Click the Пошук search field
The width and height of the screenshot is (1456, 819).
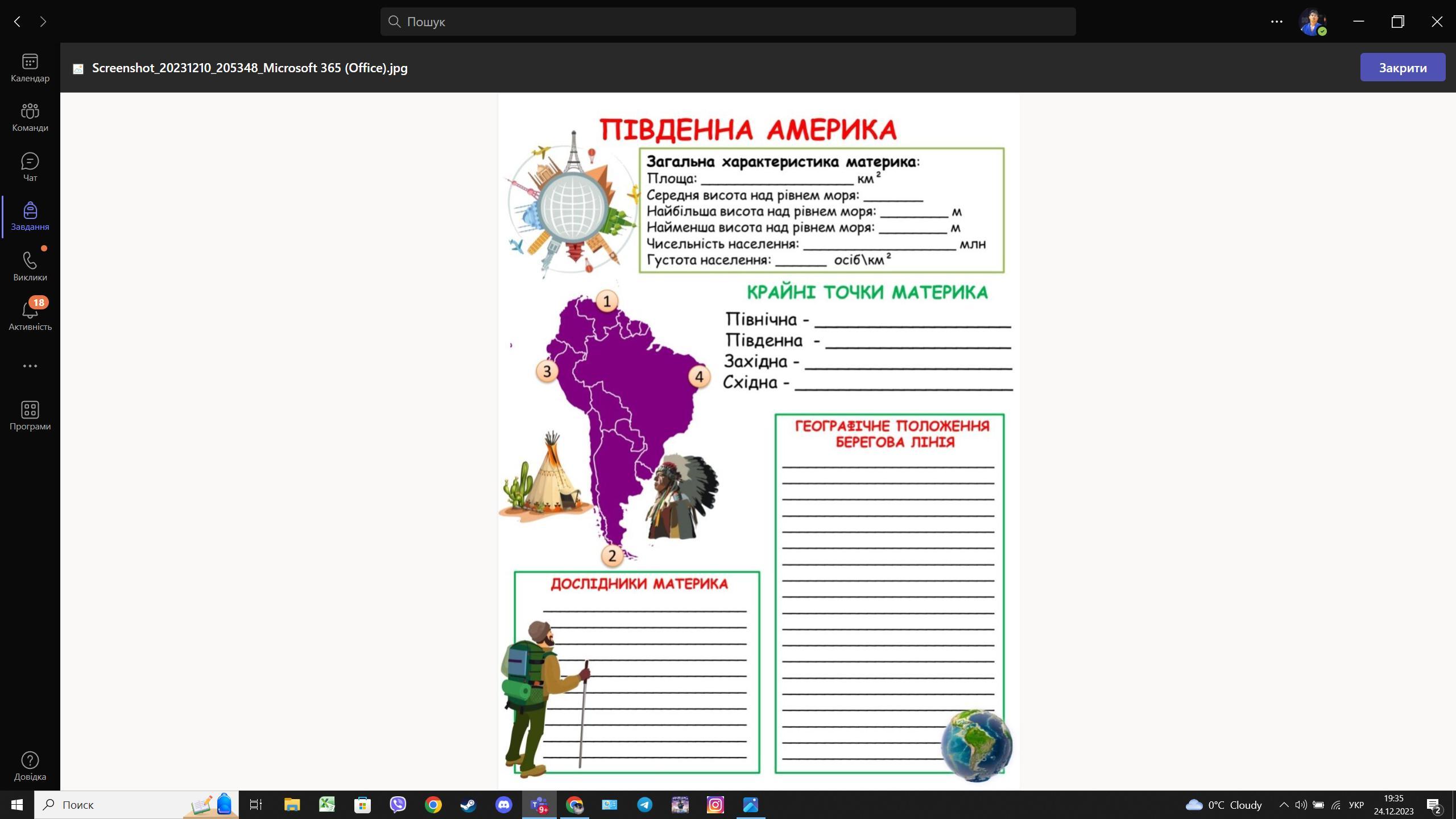click(728, 22)
